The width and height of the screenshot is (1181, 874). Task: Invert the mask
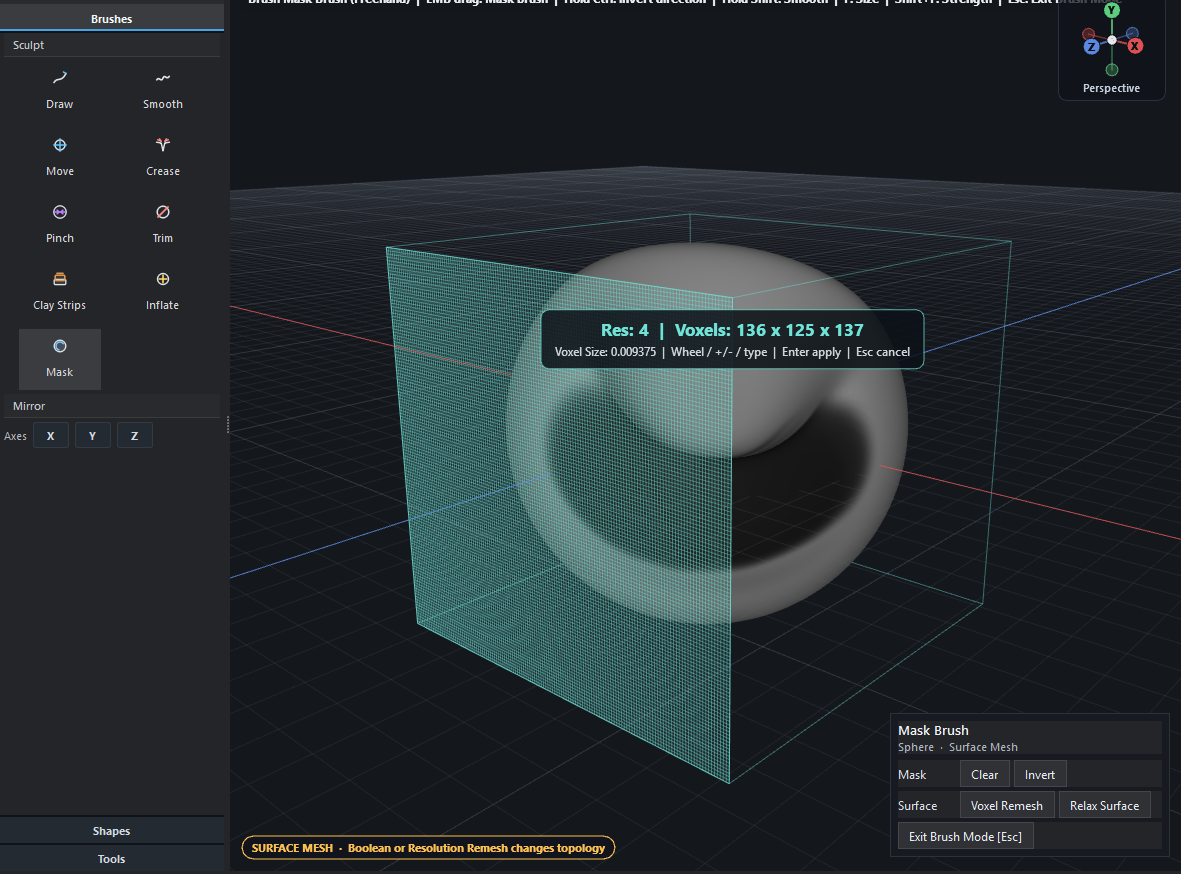click(x=1039, y=775)
